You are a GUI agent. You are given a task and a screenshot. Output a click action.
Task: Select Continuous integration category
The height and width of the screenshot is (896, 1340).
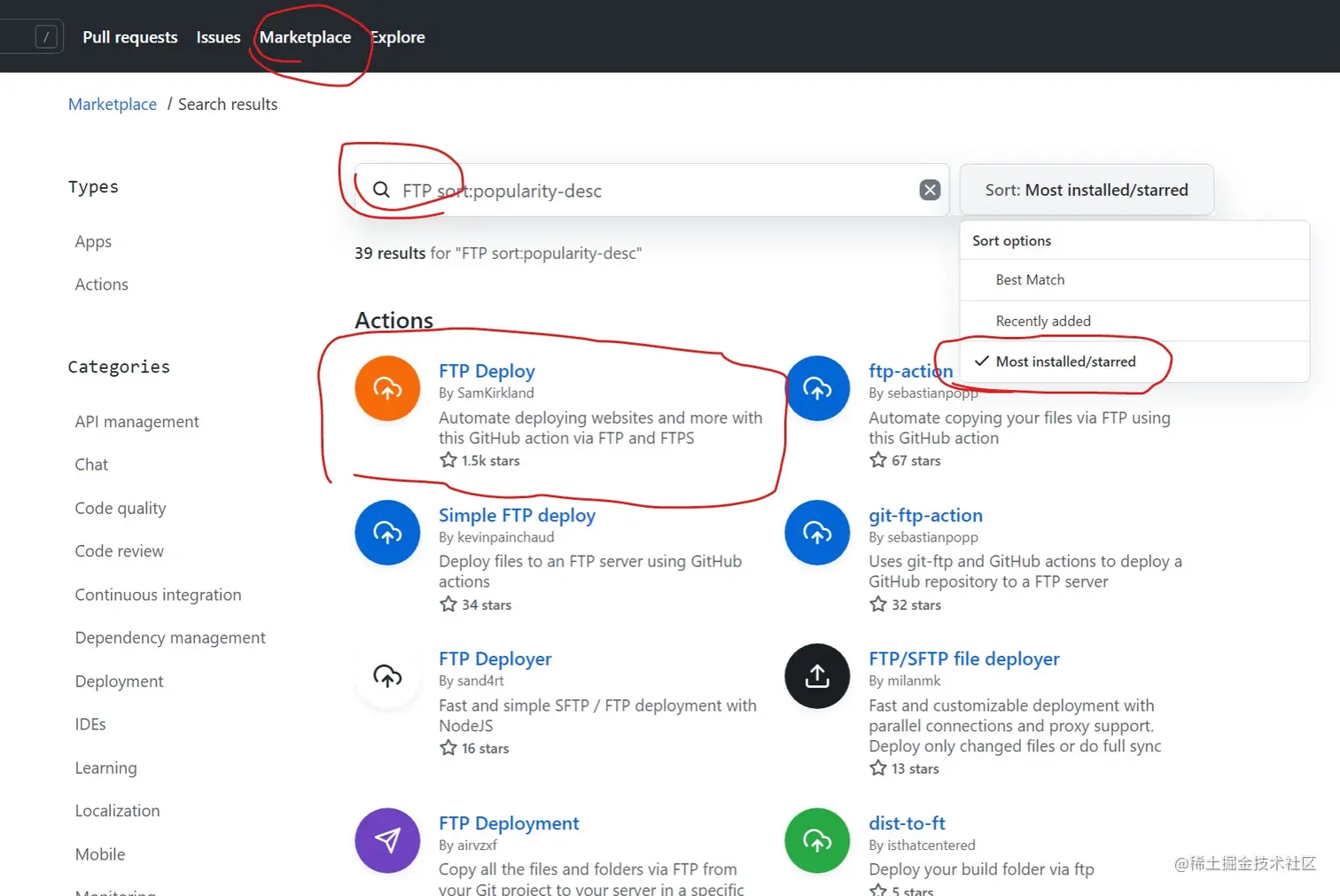(x=158, y=595)
